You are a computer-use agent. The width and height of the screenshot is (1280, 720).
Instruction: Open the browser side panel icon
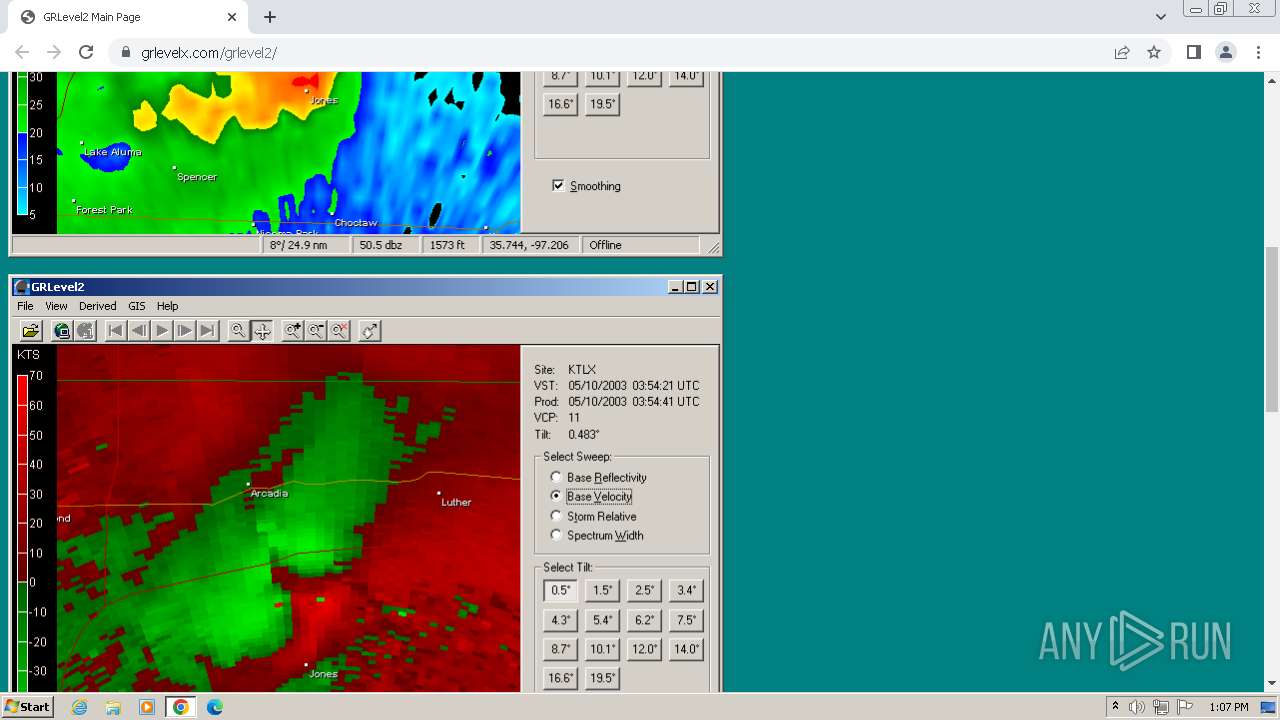point(1193,52)
